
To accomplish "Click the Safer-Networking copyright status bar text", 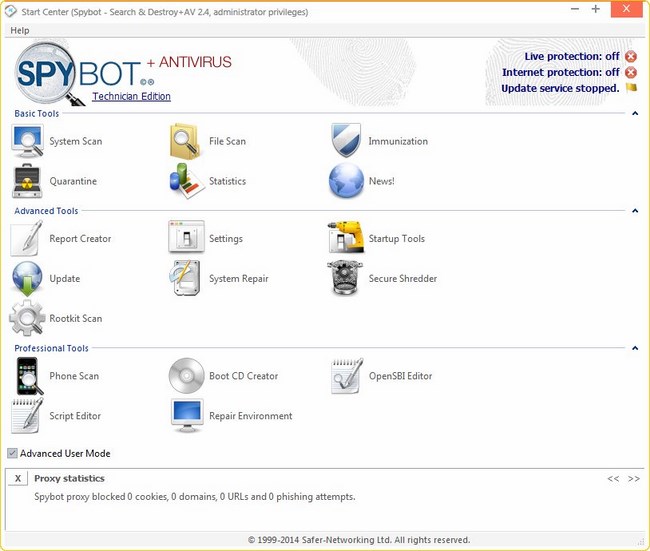I will 359,540.
